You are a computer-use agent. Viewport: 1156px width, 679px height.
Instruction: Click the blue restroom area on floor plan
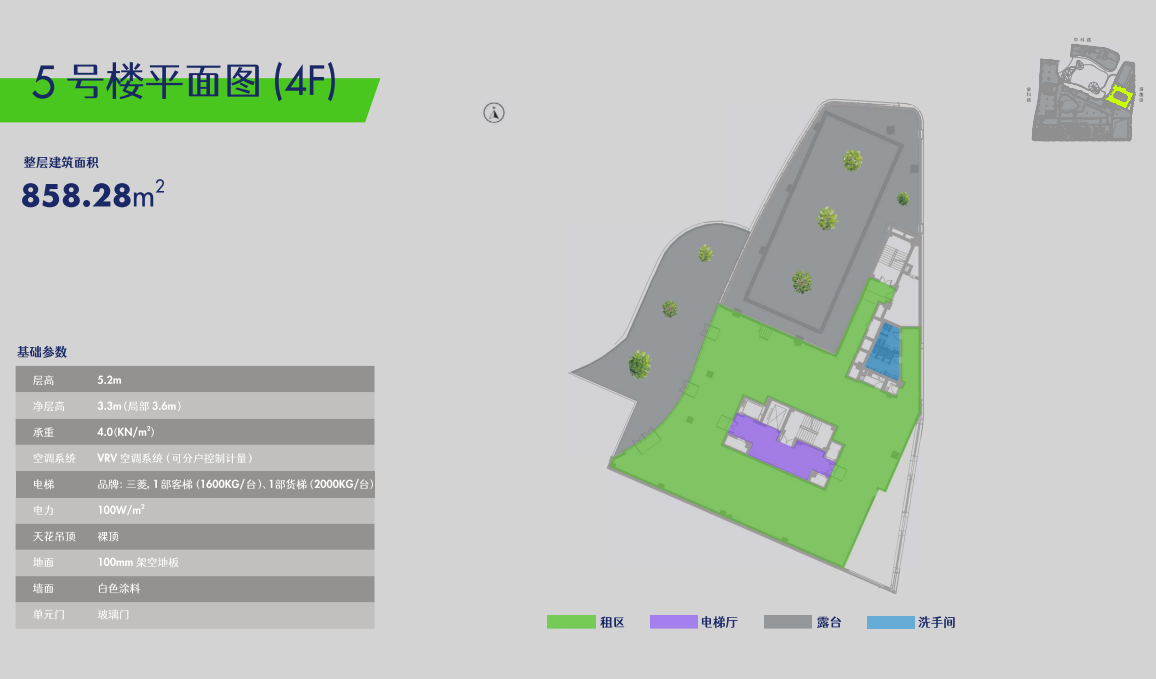point(884,349)
